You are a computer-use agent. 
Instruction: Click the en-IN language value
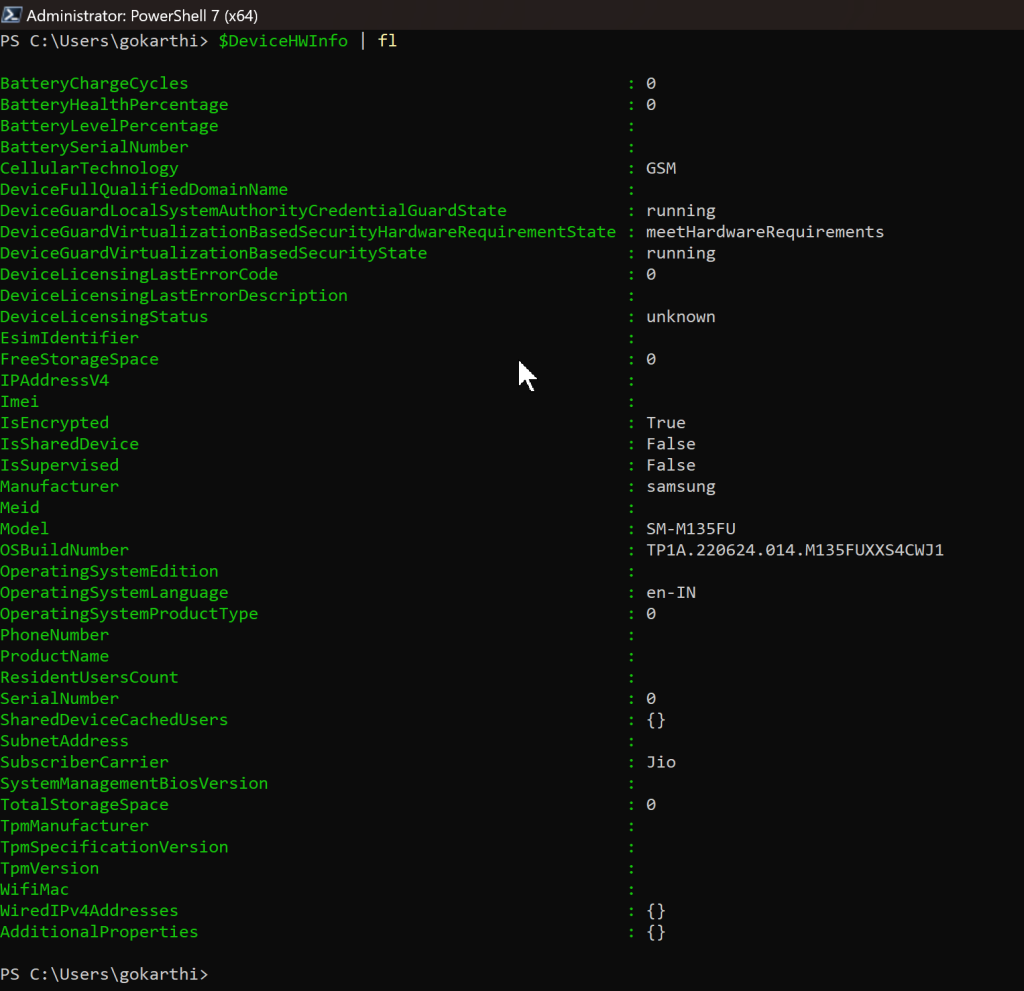[x=671, y=593]
